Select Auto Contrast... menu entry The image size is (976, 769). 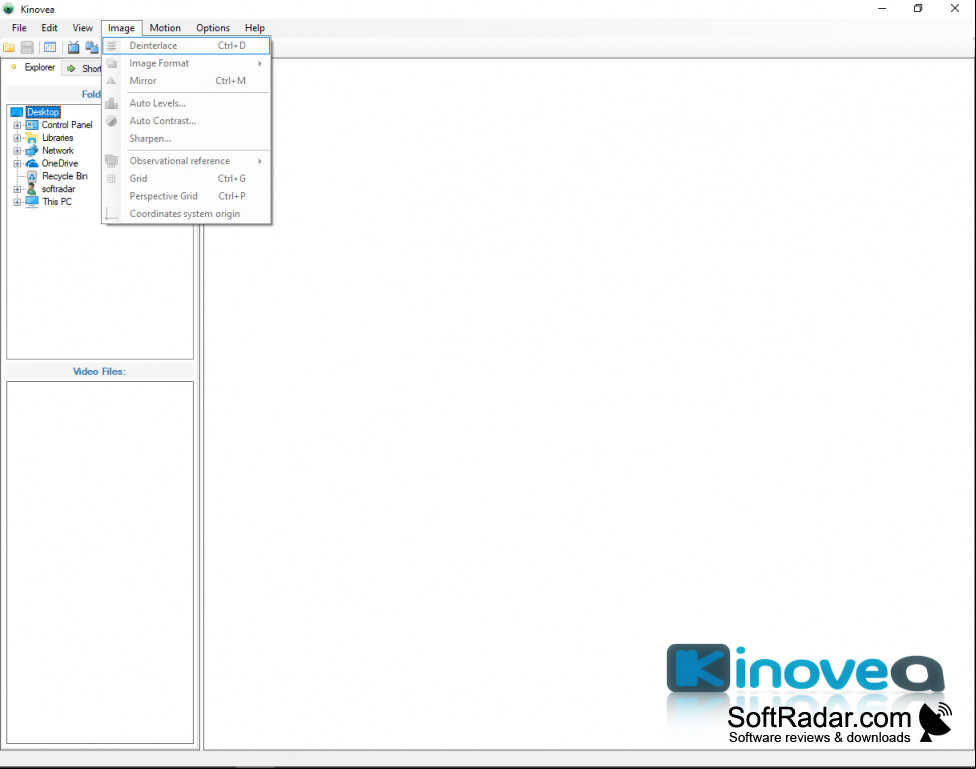tap(187, 121)
